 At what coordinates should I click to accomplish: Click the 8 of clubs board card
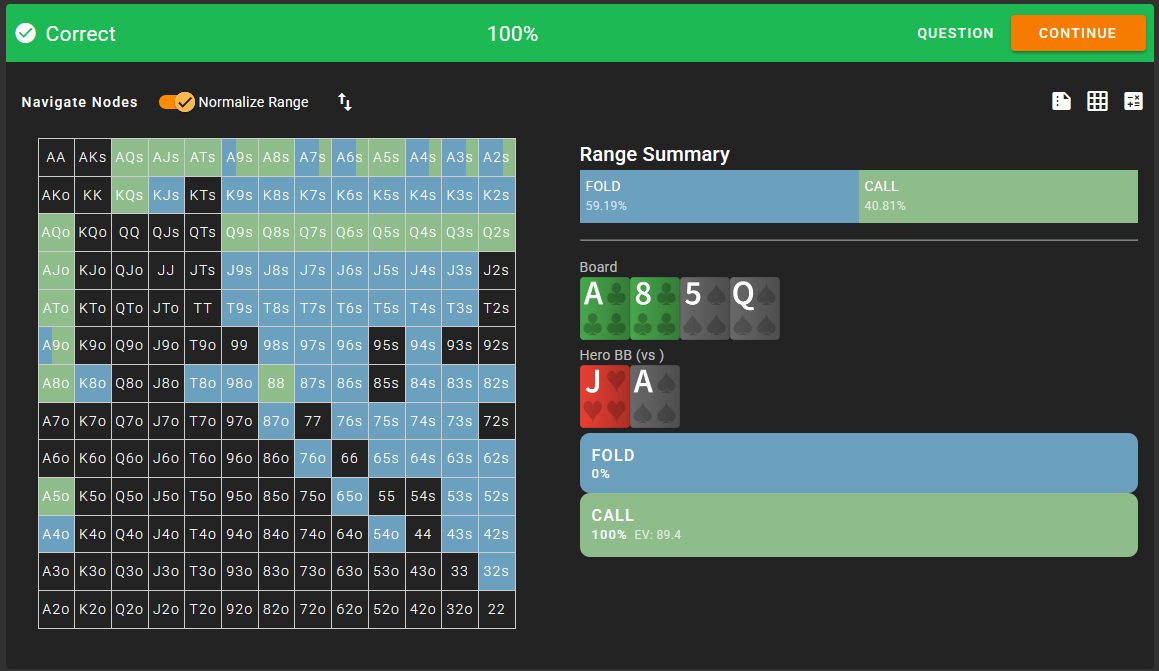tap(655, 308)
